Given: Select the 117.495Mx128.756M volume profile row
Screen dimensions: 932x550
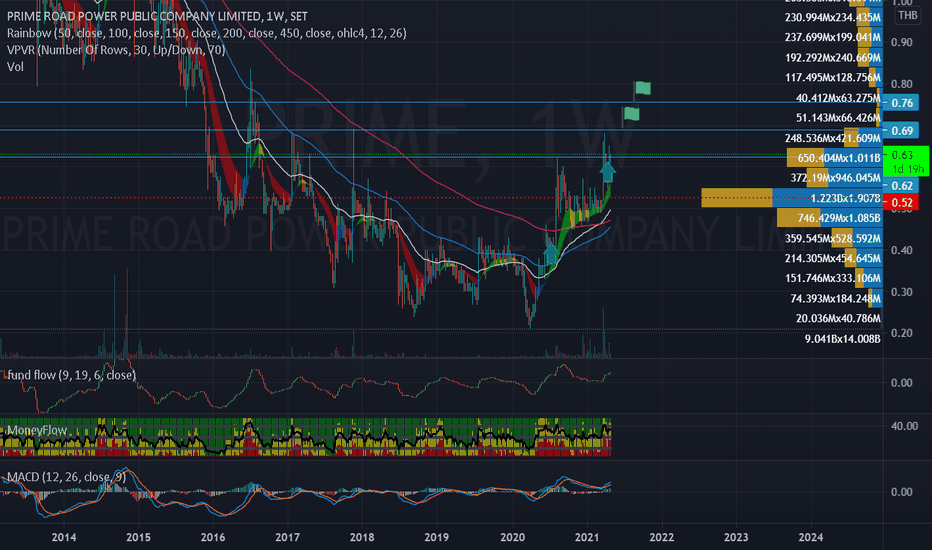Looking at the screenshot, I should [x=833, y=78].
